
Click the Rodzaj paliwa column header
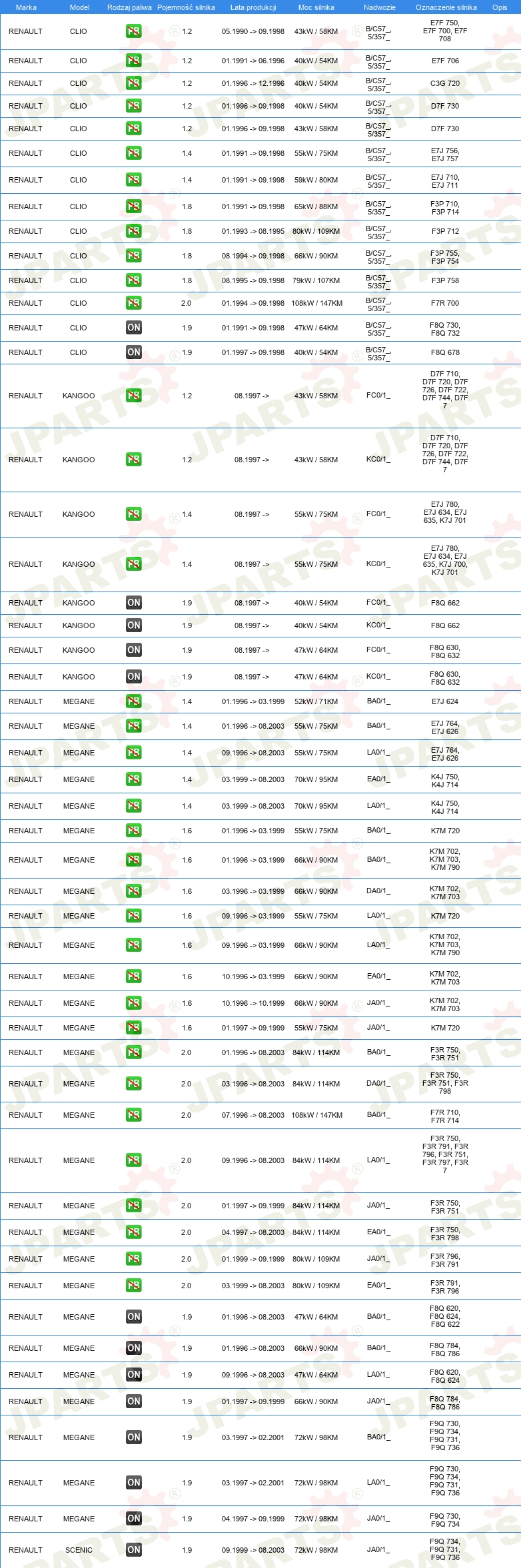[x=129, y=7]
